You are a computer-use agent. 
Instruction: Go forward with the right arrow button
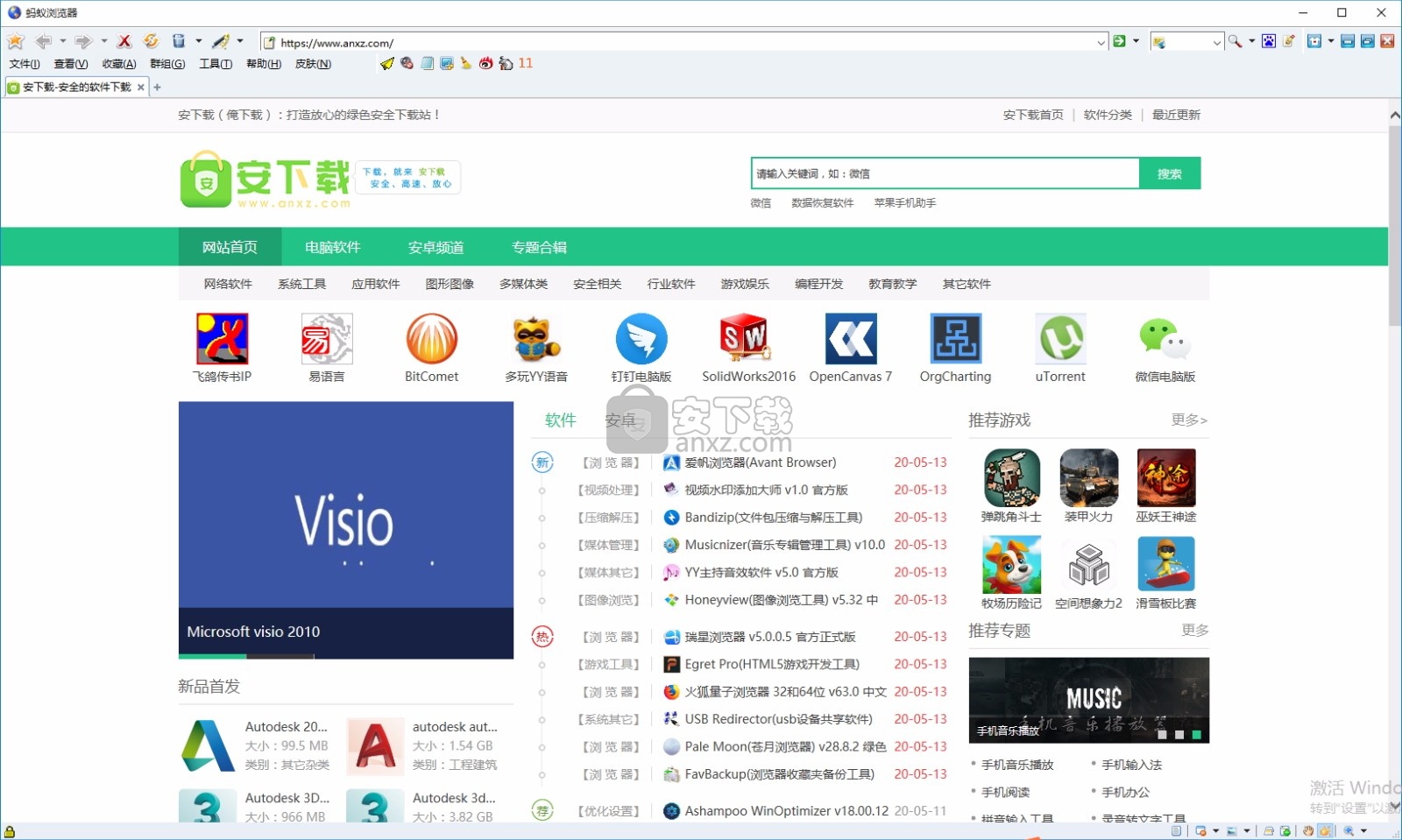pyautogui.click(x=83, y=41)
